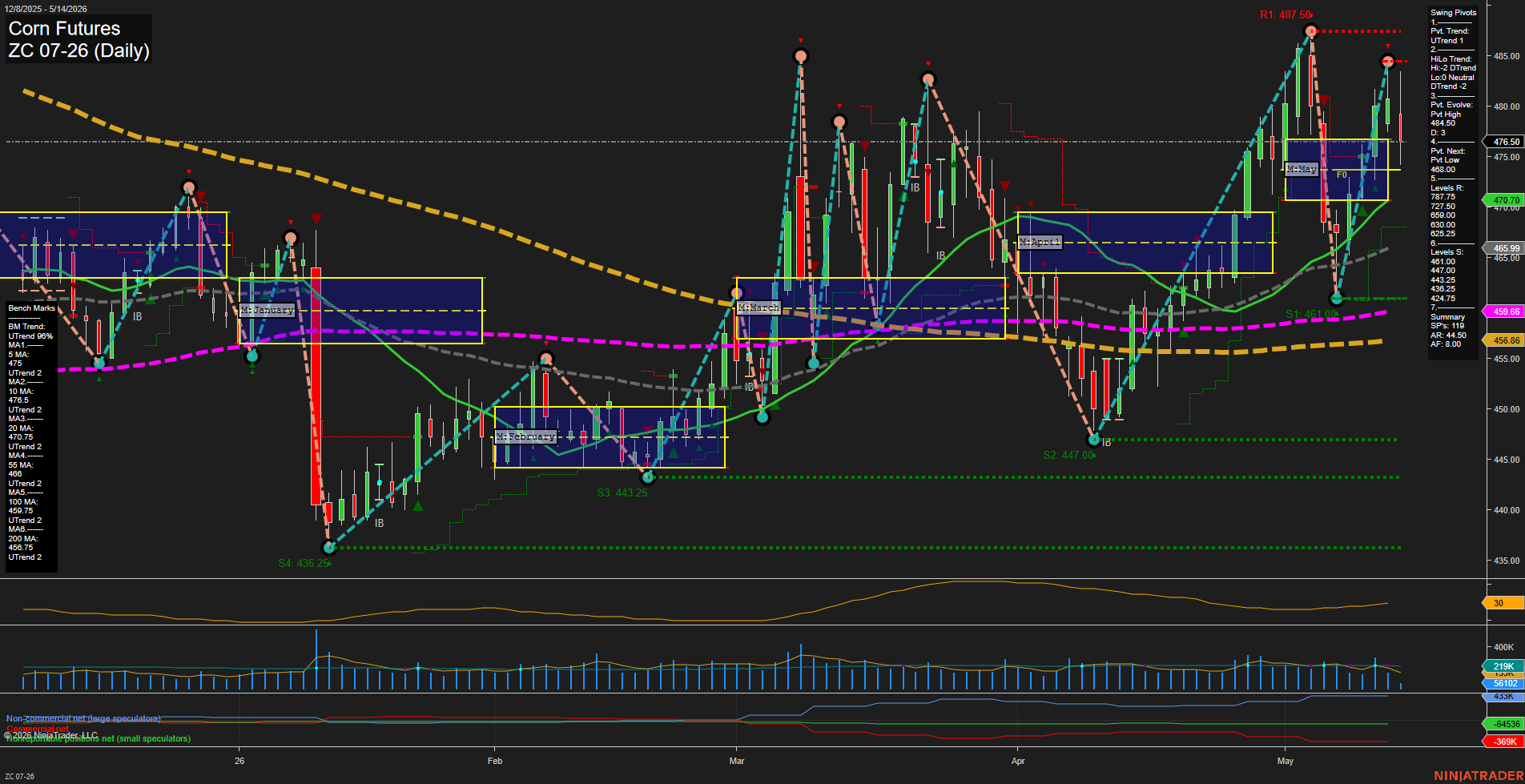Click the S2: 447.00 support label
1525x784 pixels.
(1068, 455)
